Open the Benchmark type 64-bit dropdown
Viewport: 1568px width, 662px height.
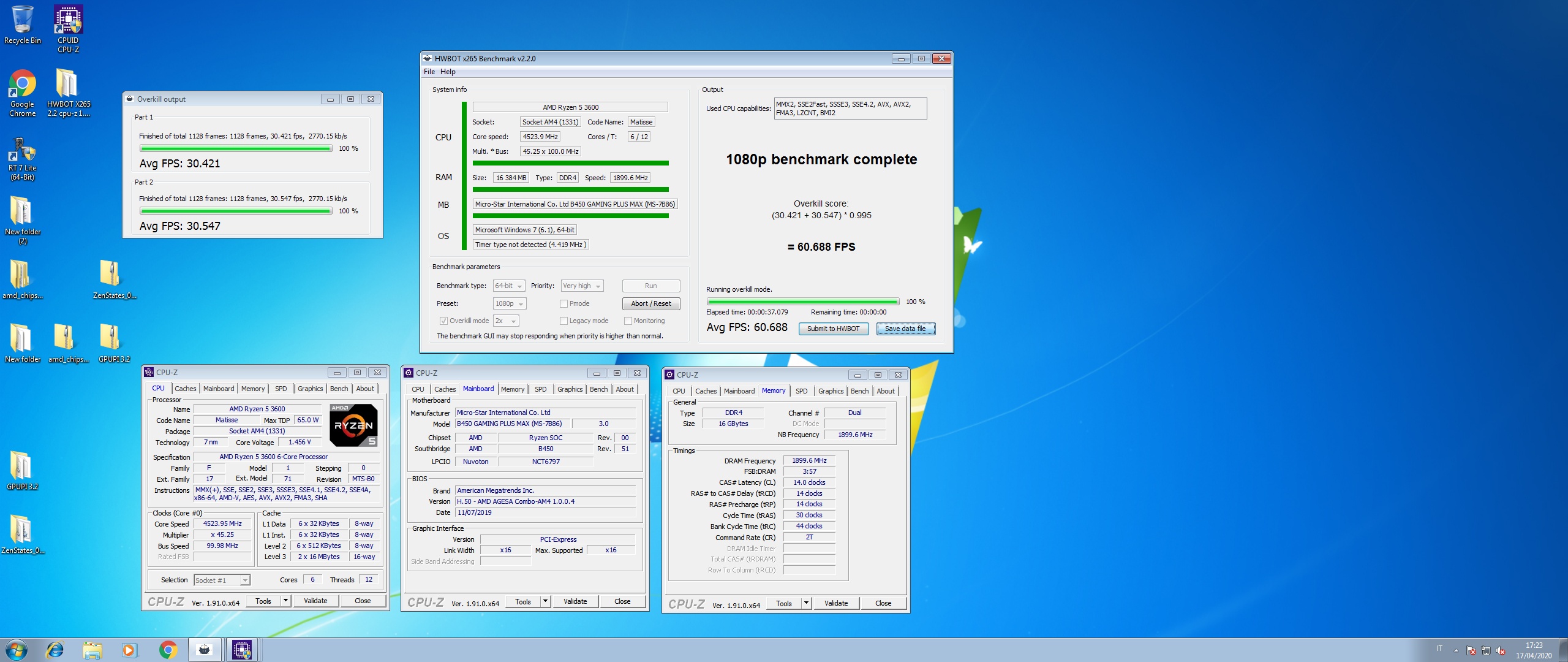[509, 286]
